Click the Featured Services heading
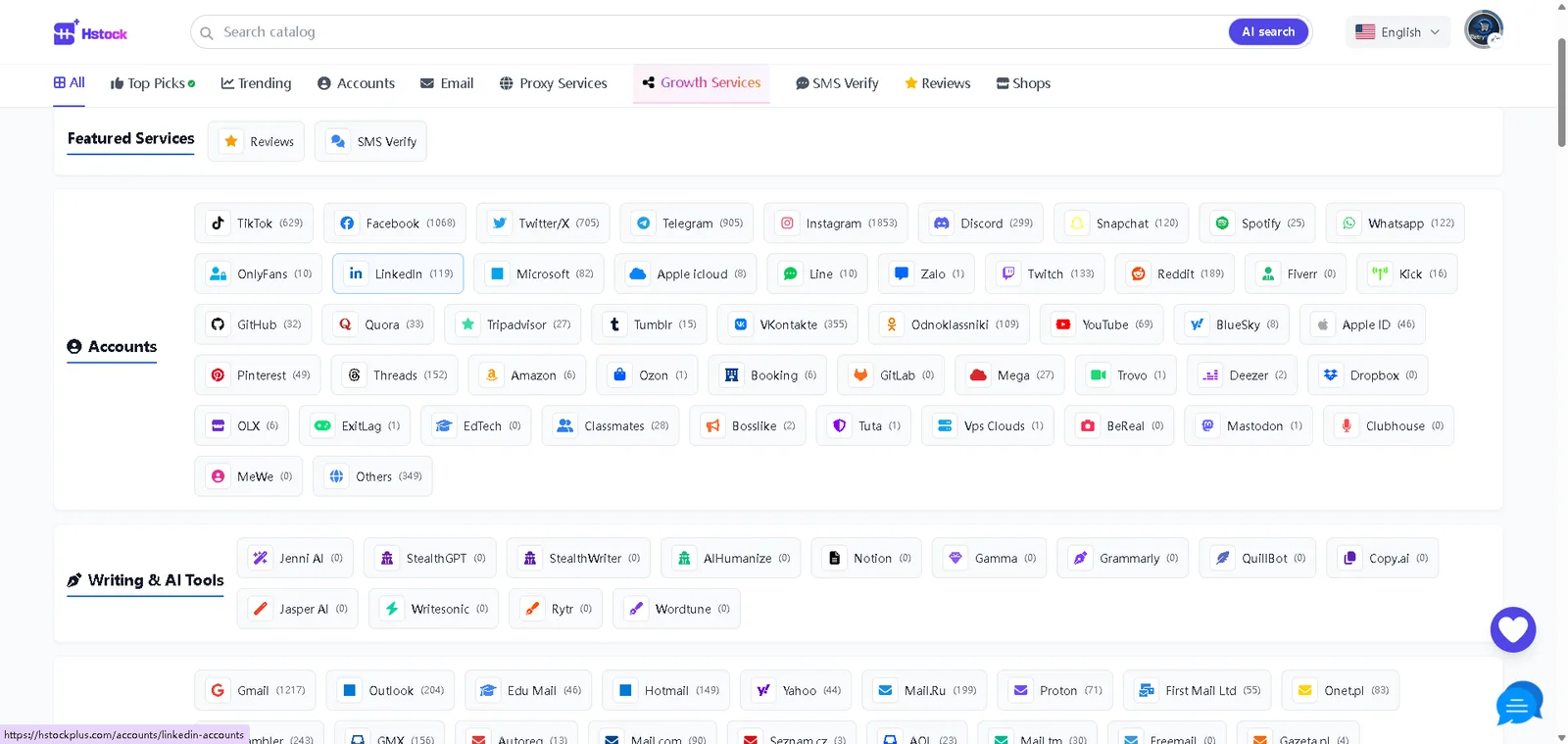The image size is (1568, 744). pyautogui.click(x=131, y=138)
